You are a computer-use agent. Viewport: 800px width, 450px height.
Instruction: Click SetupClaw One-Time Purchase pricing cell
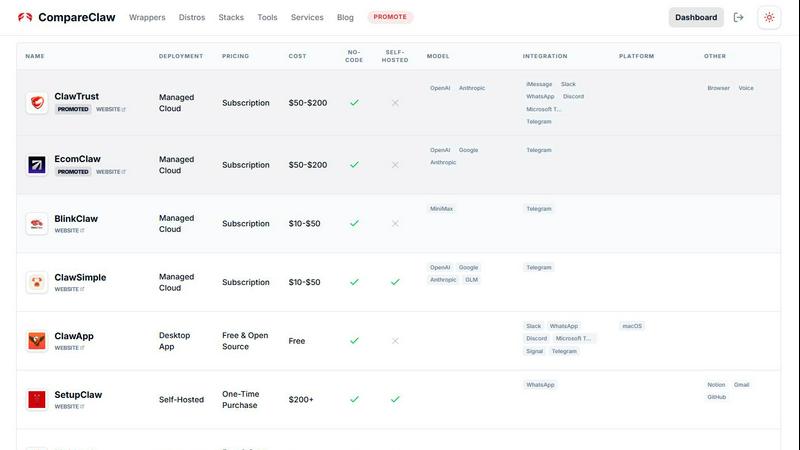point(240,399)
